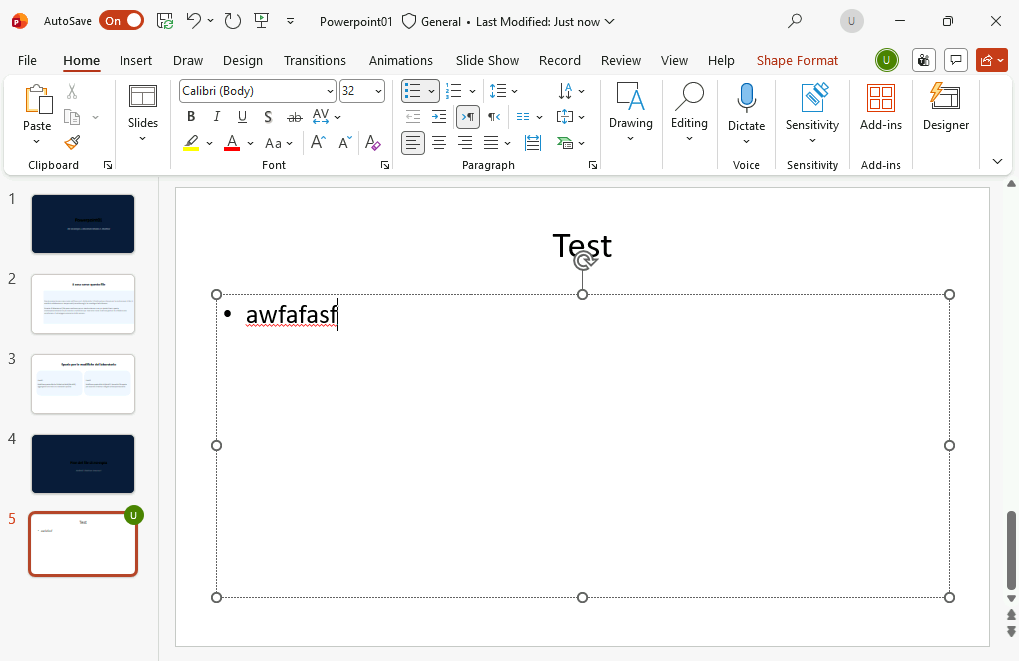Click the Clear All Formatting icon

pyautogui.click(x=372, y=142)
